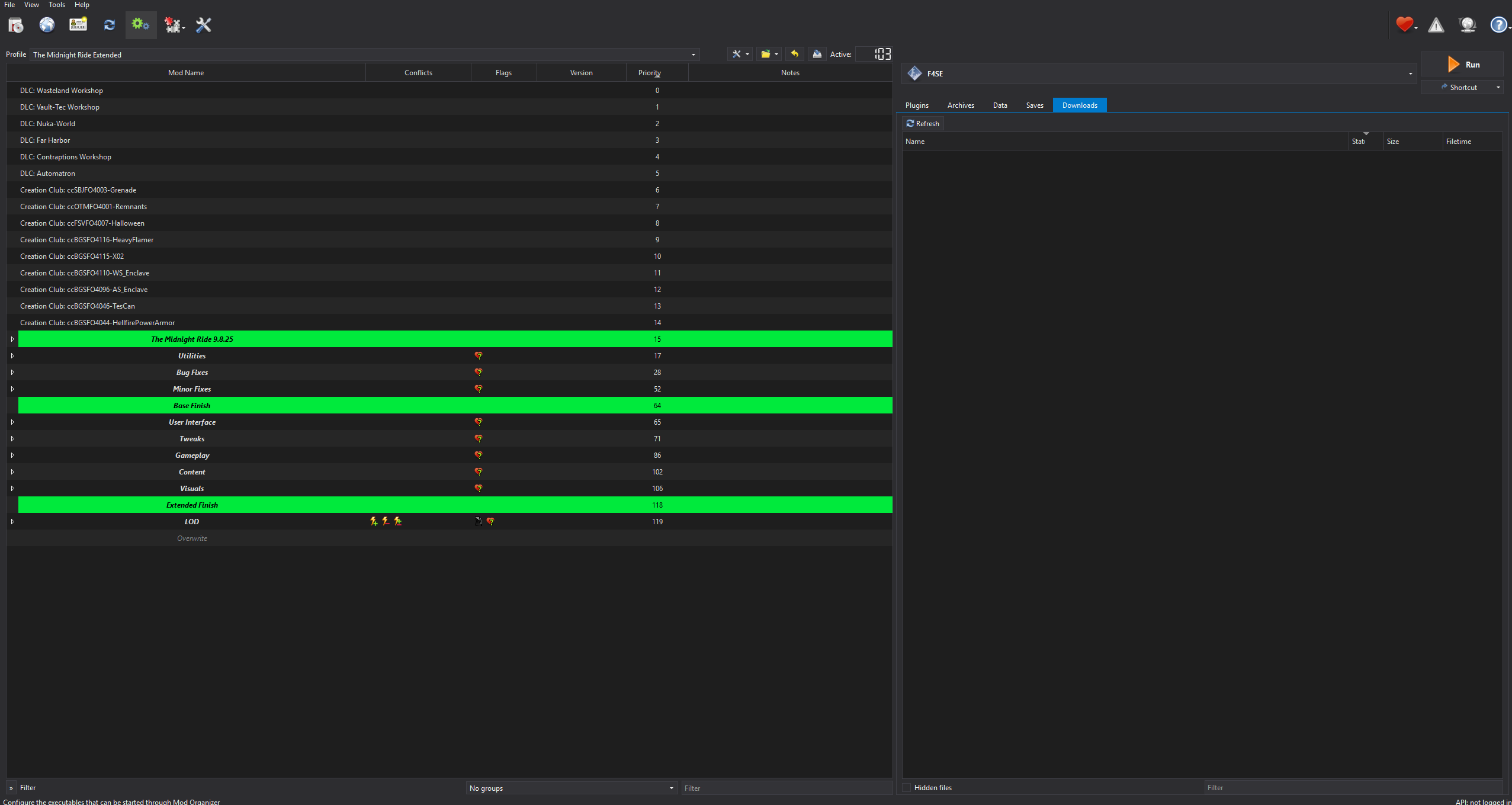Click the yellow restore backup arrow
The width and height of the screenshot is (1512, 805).
(794, 54)
